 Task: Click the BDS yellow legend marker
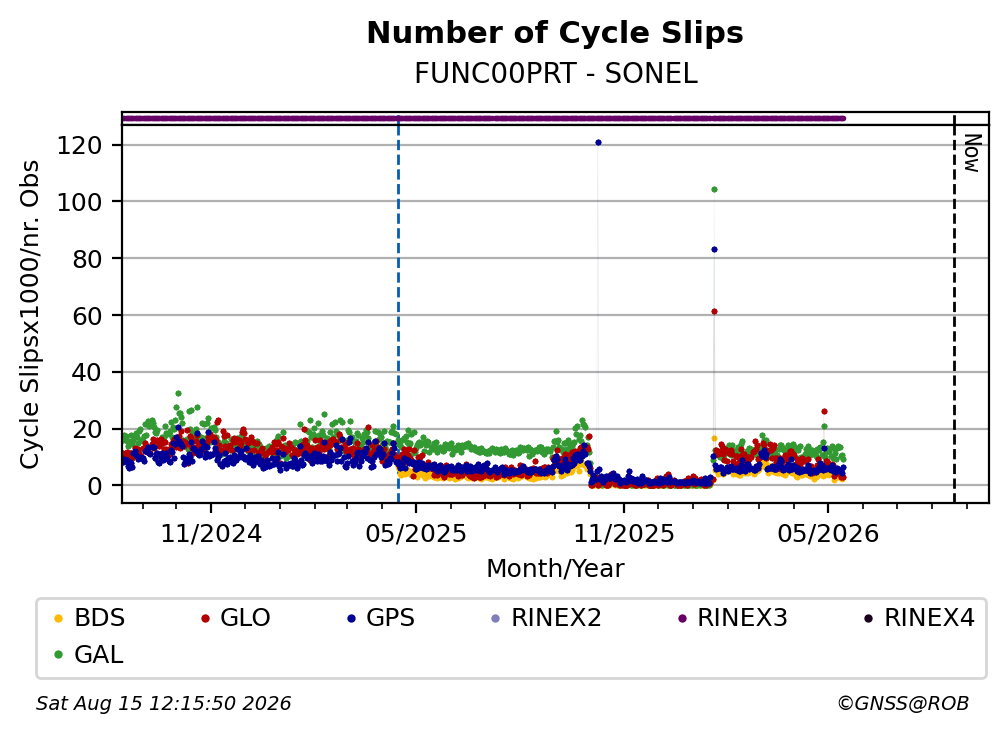point(58,619)
